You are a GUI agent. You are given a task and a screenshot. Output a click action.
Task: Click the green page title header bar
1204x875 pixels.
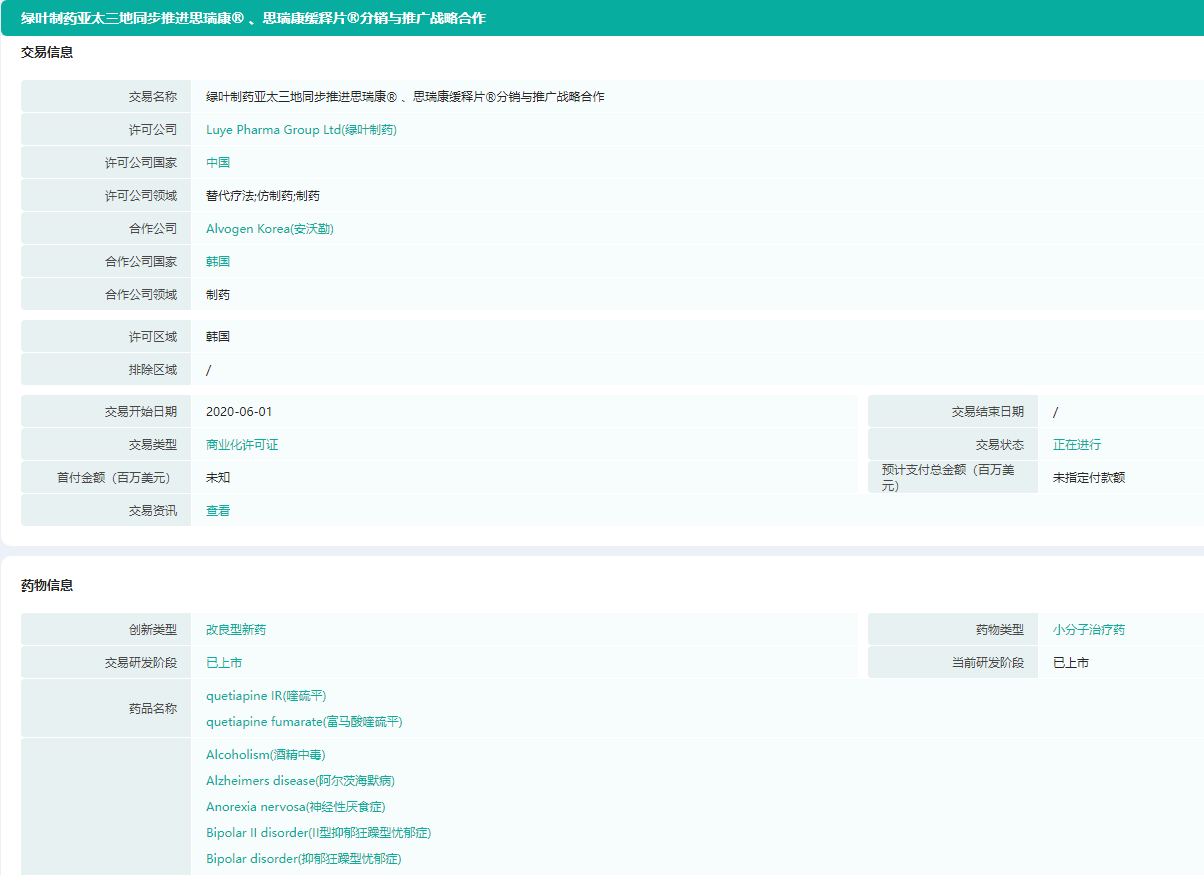tap(602, 18)
